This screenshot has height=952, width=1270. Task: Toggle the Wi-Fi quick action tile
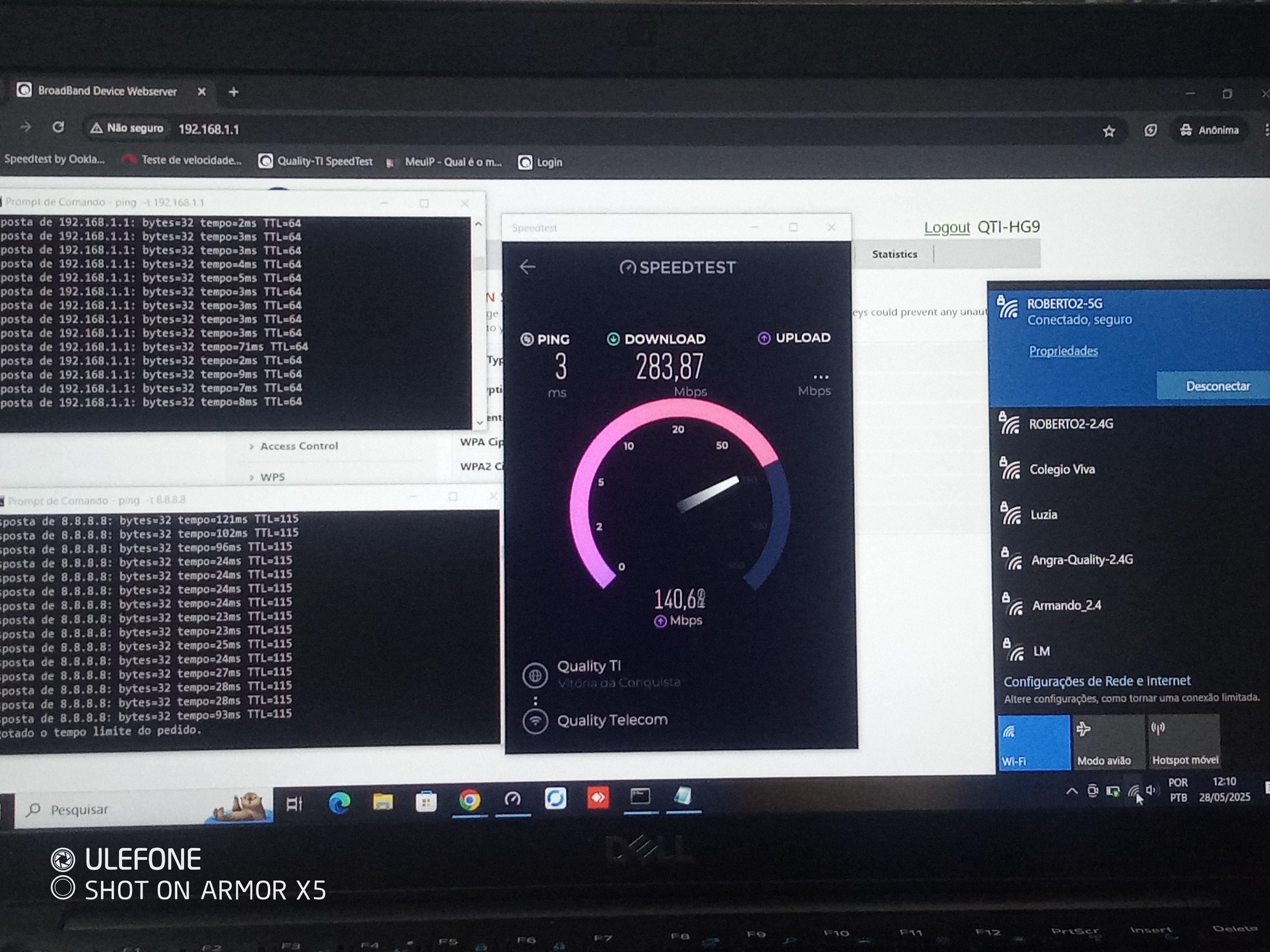[x=1033, y=741]
